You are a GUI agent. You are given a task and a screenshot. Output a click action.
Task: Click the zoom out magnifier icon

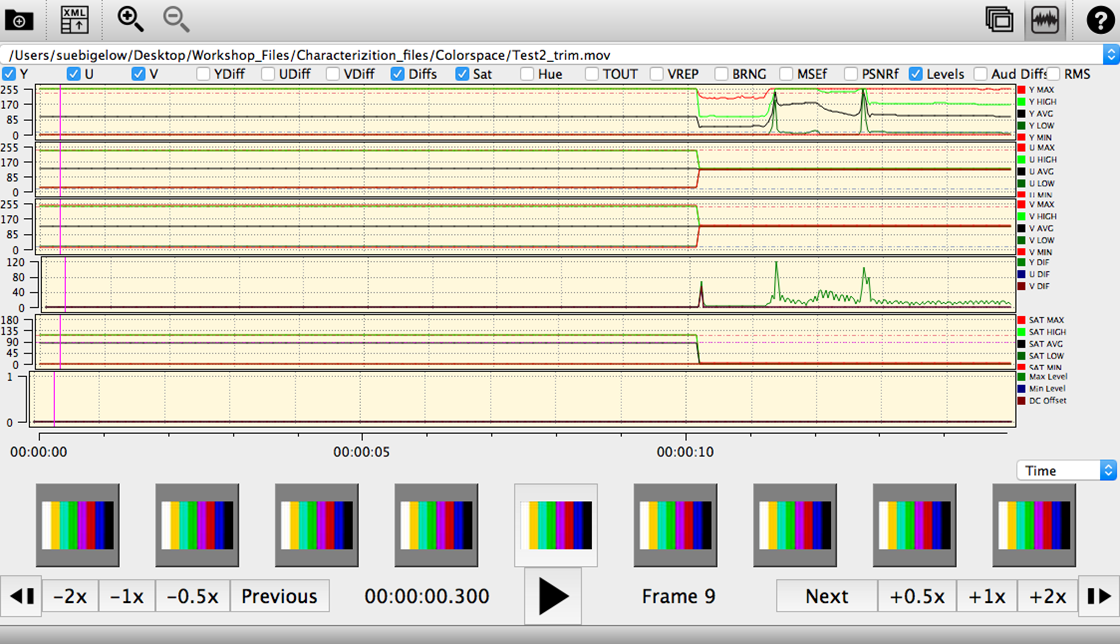point(176,19)
